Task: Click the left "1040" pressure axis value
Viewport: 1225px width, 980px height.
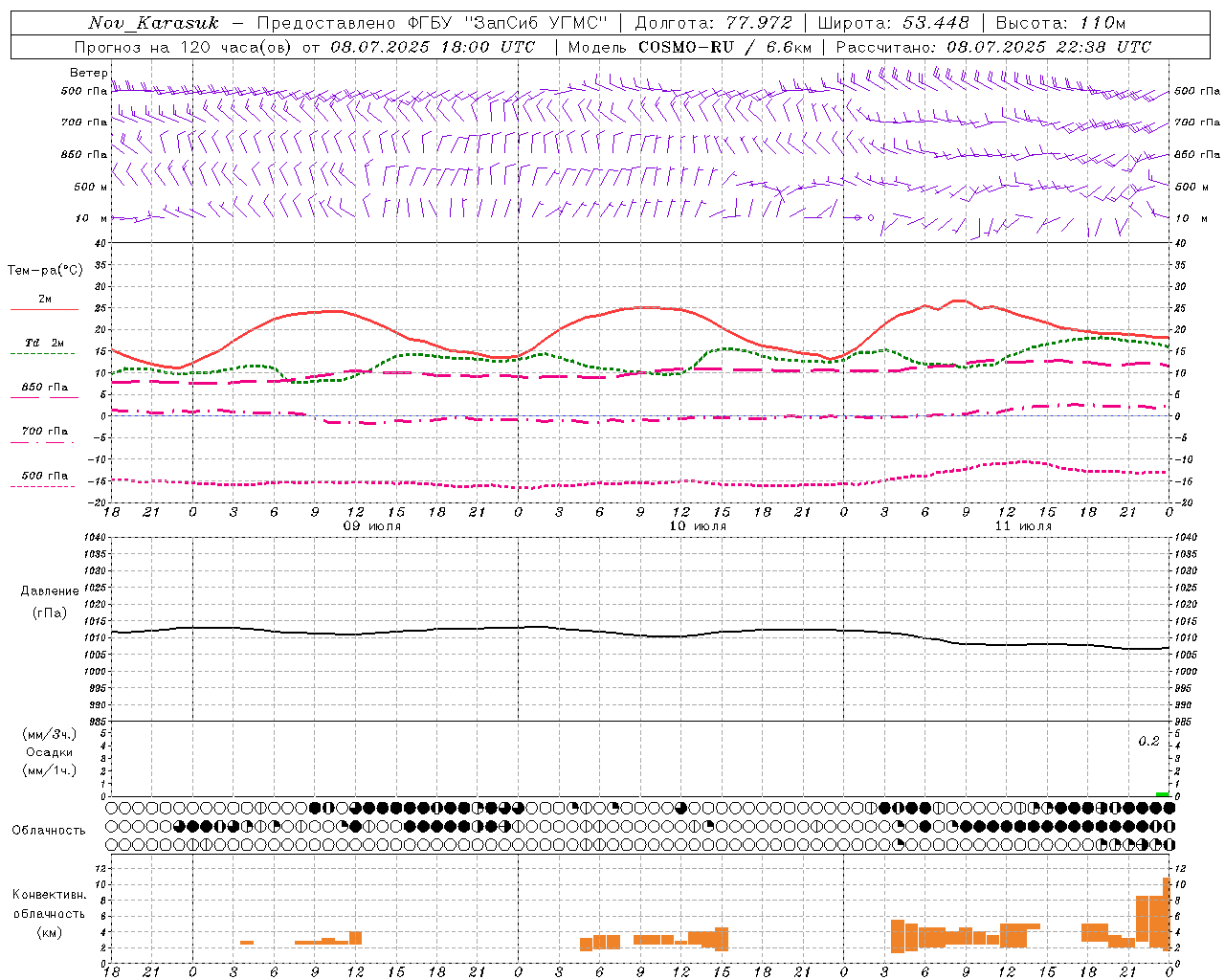Action: (96, 538)
